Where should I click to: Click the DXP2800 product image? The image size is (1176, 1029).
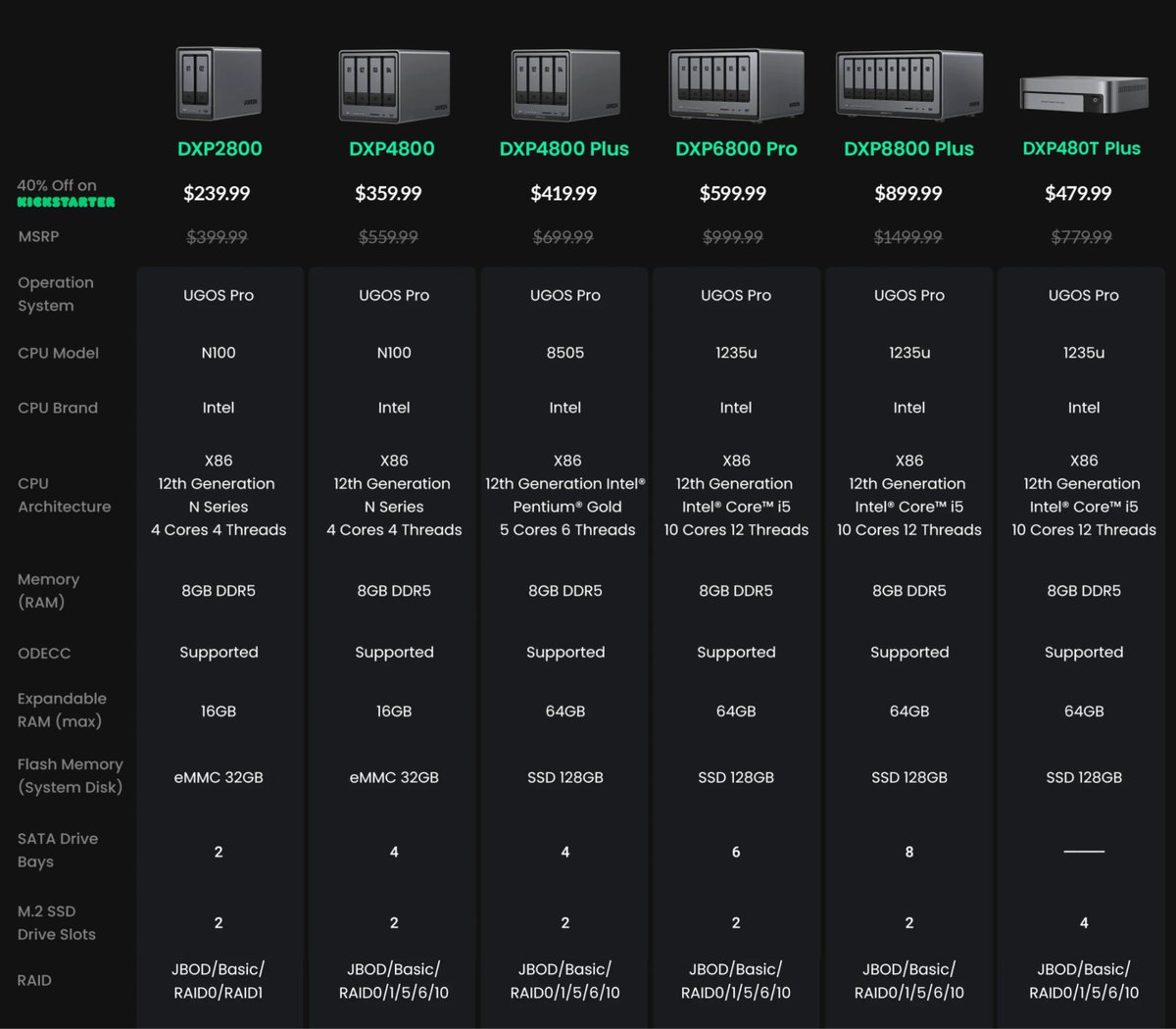click(219, 83)
